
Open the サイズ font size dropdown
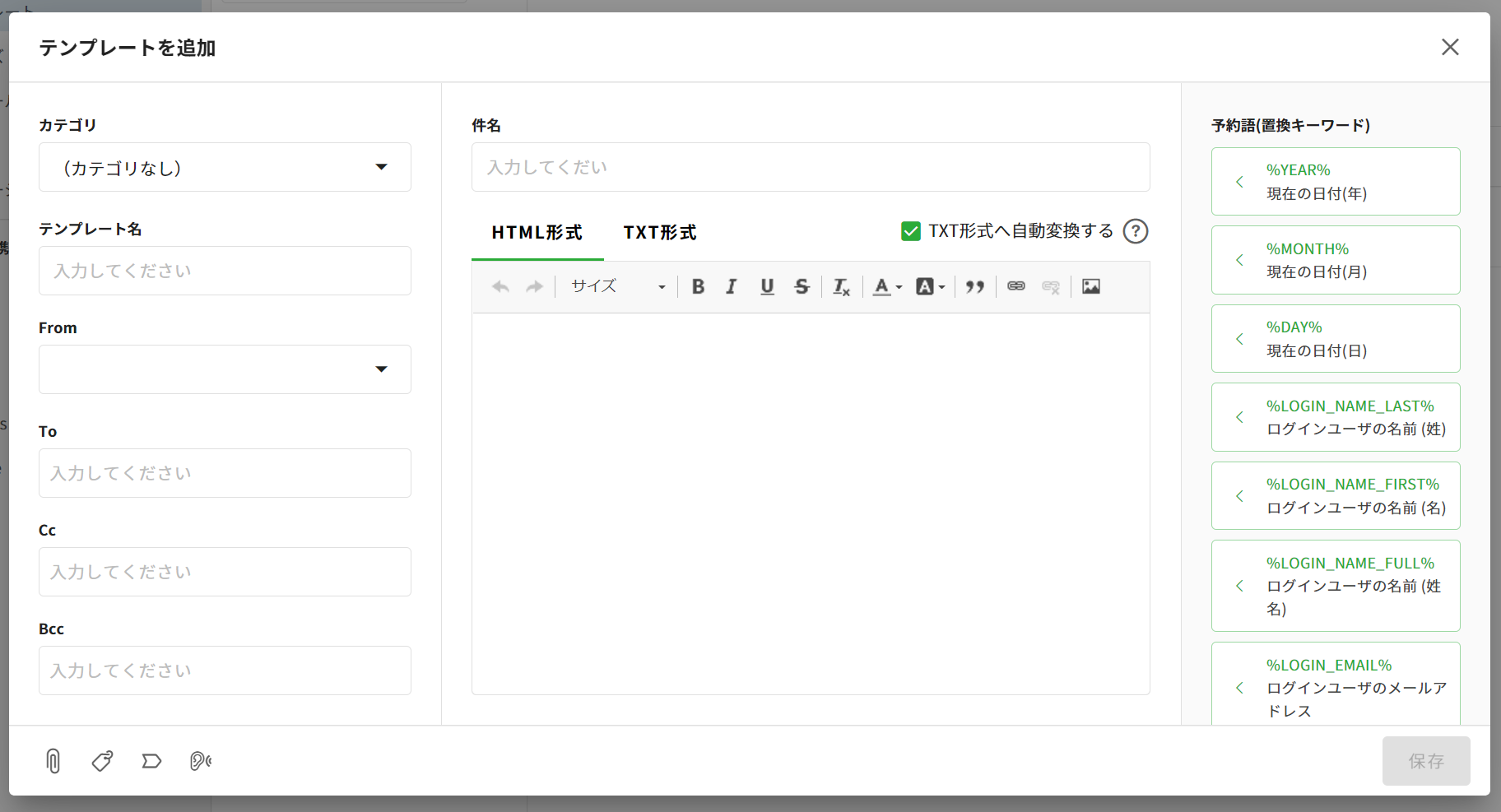point(617,286)
